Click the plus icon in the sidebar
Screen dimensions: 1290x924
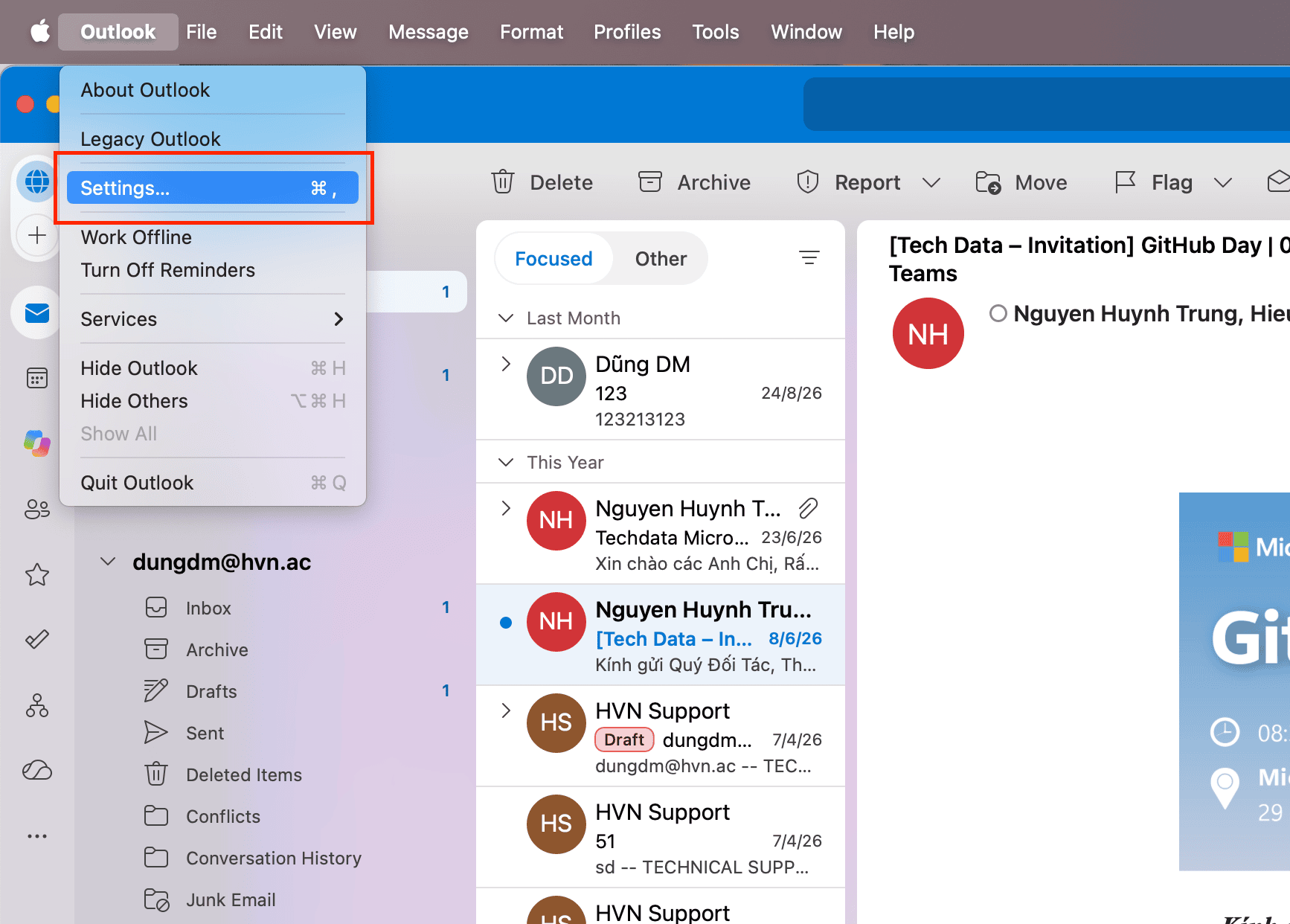pyautogui.click(x=37, y=236)
